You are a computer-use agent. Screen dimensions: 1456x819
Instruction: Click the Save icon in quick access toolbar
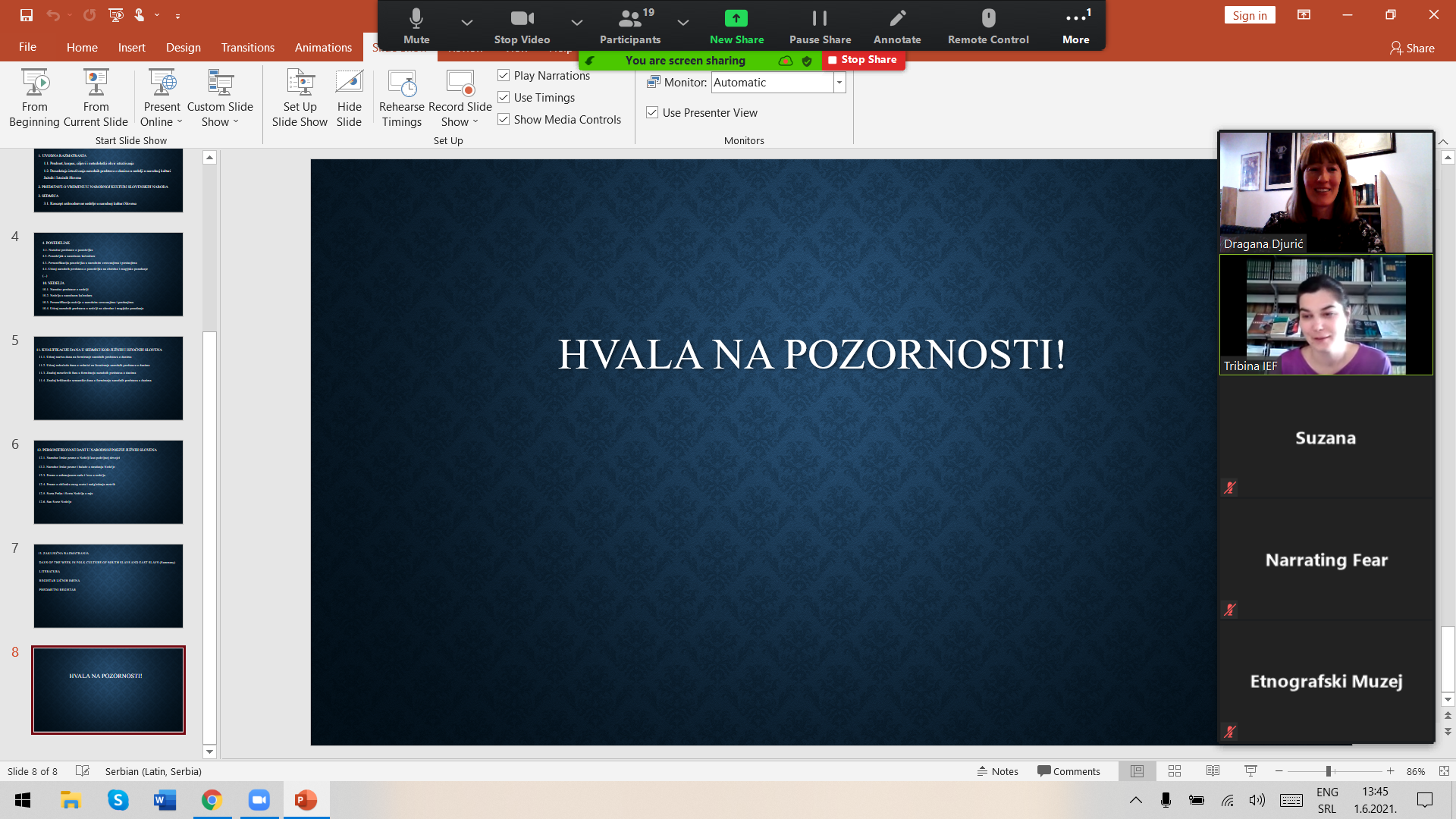[x=27, y=14]
